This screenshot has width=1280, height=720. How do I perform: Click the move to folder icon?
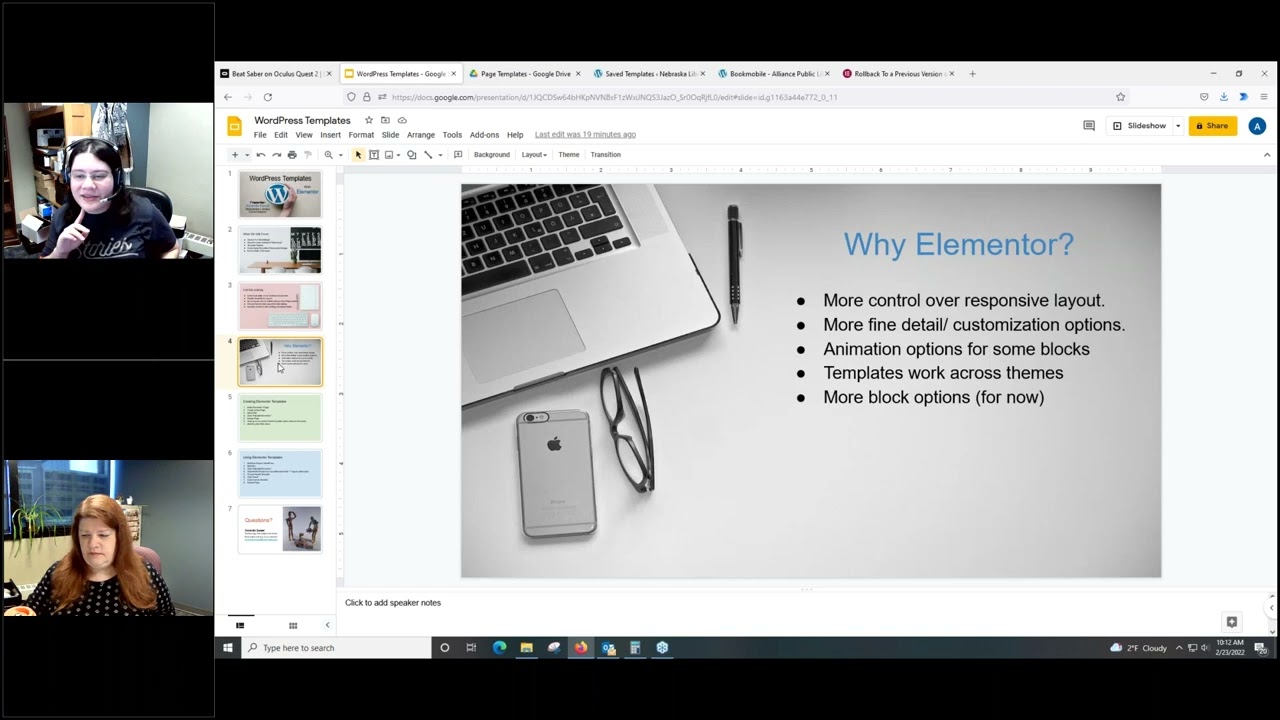click(x=385, y=120)
